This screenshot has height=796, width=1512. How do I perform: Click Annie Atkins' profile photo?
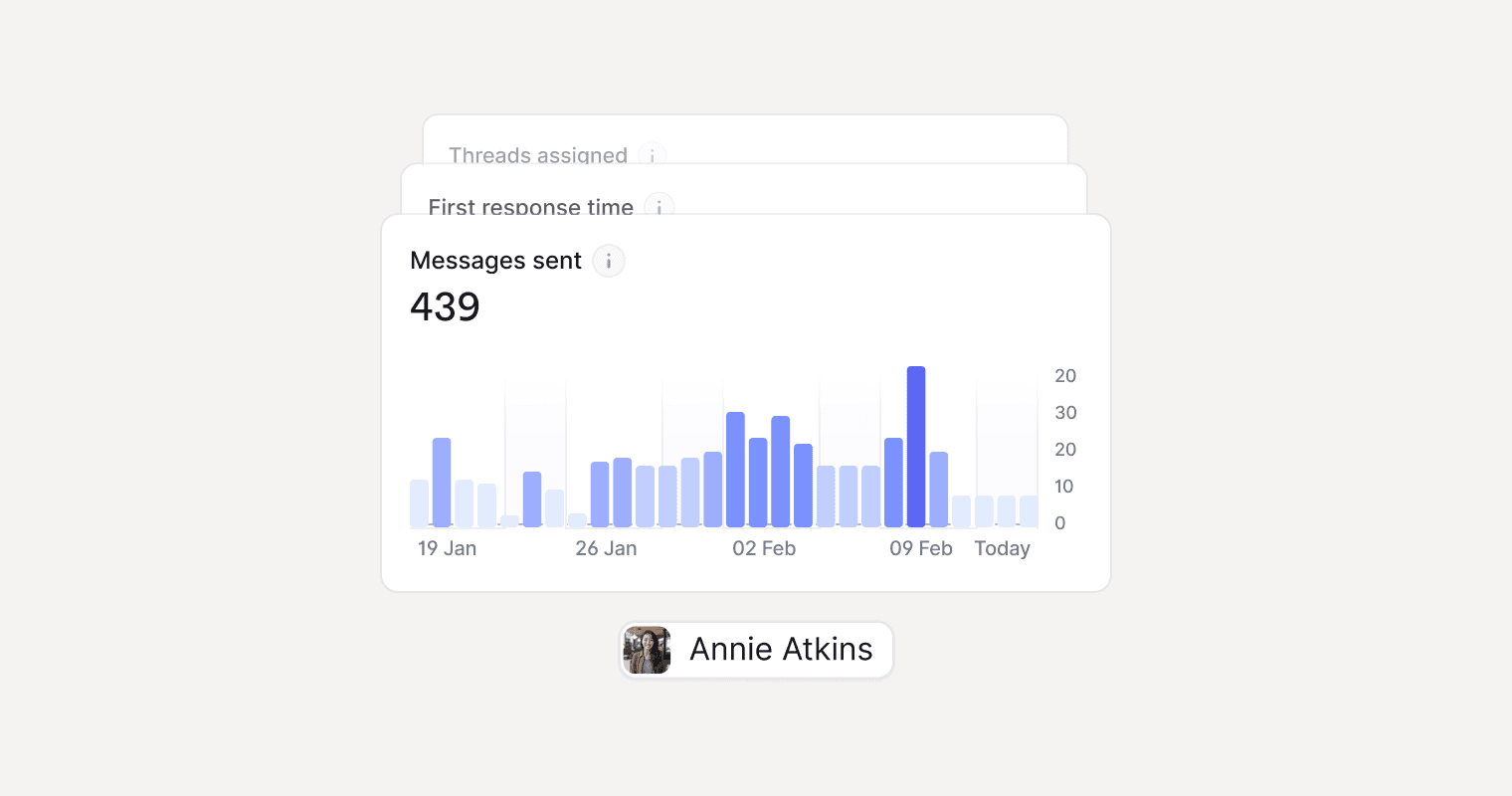(x=648, y=650)
